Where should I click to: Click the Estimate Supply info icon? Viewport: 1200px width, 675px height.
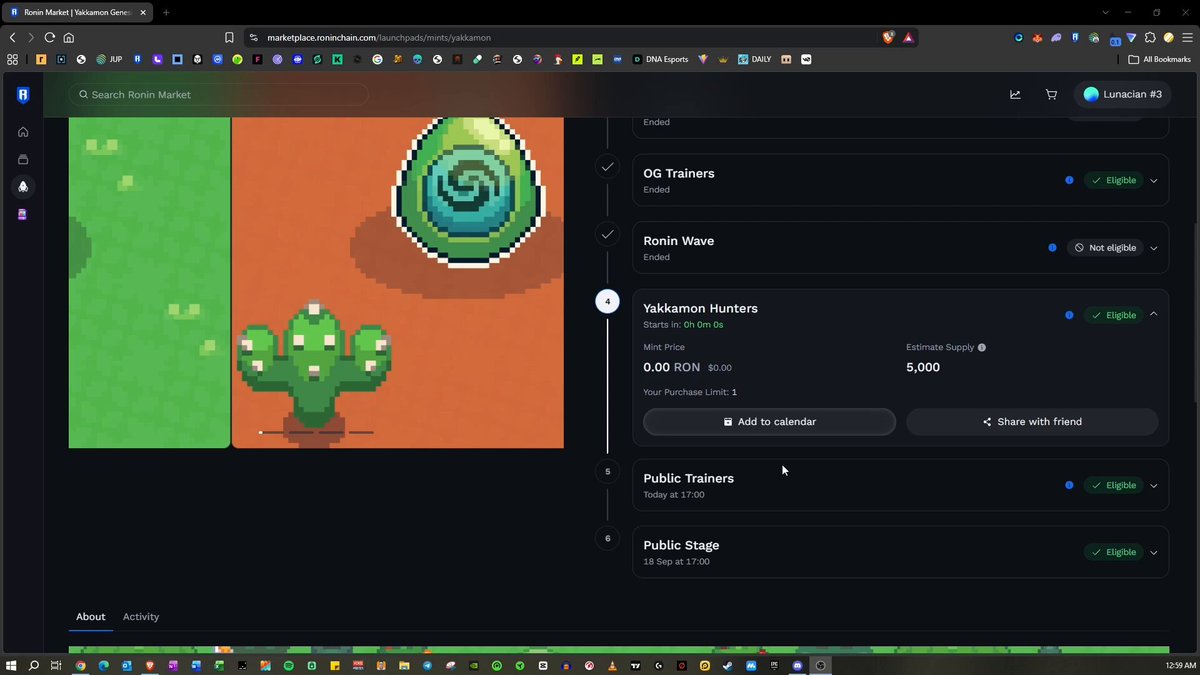click(x=981, y=348)
